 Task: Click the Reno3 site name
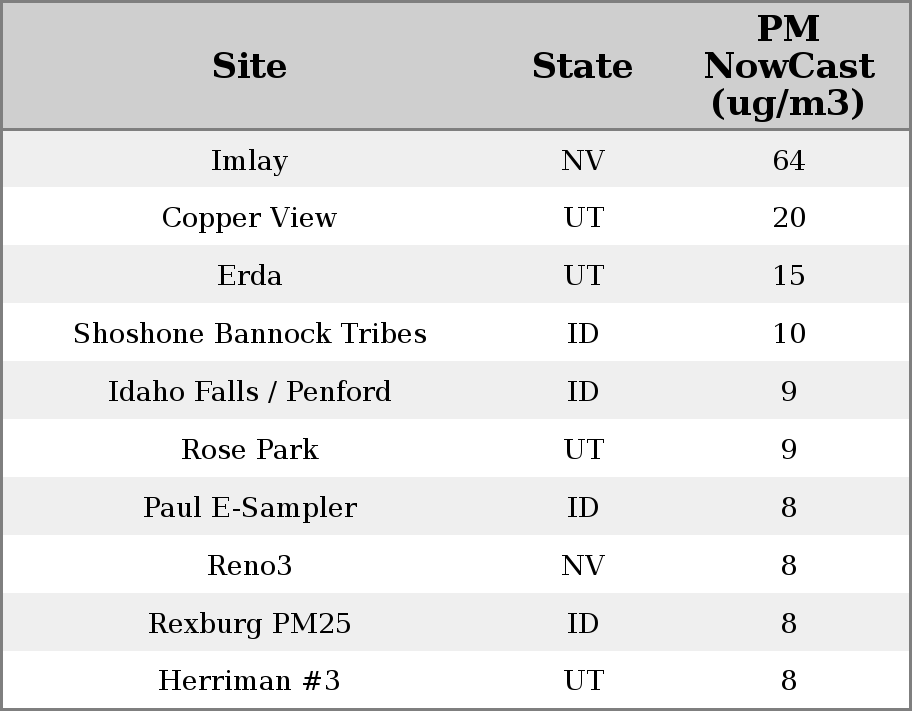pyautogui.click(x=250, y=566)
